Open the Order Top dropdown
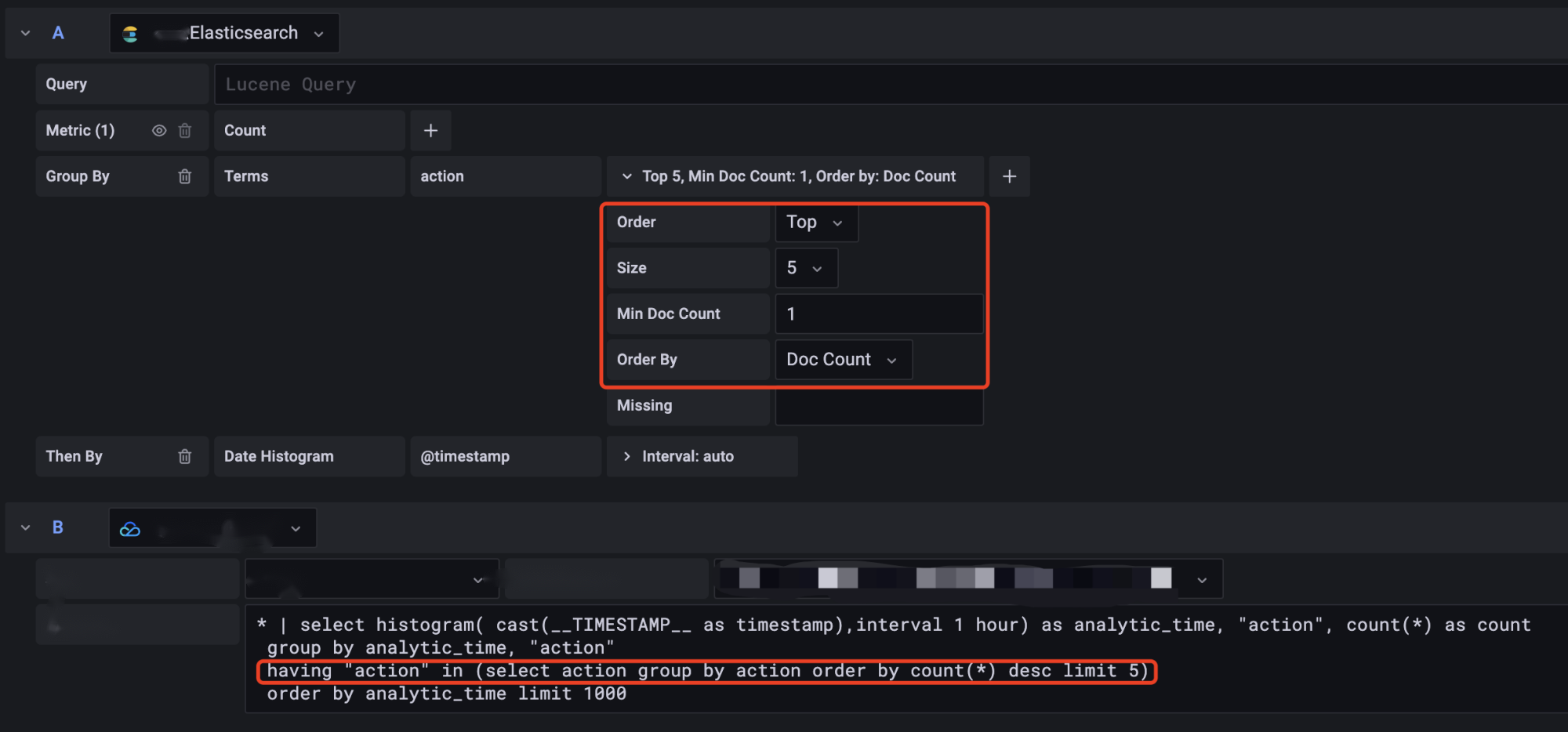The image size is (1568, 732). click(816, 223)
